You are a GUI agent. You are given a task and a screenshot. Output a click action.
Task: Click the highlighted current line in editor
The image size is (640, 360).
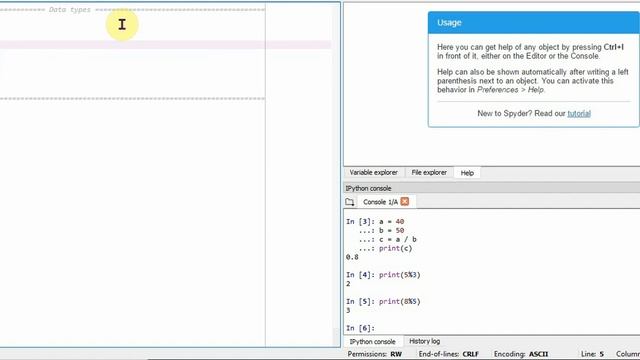click(165, 45)
